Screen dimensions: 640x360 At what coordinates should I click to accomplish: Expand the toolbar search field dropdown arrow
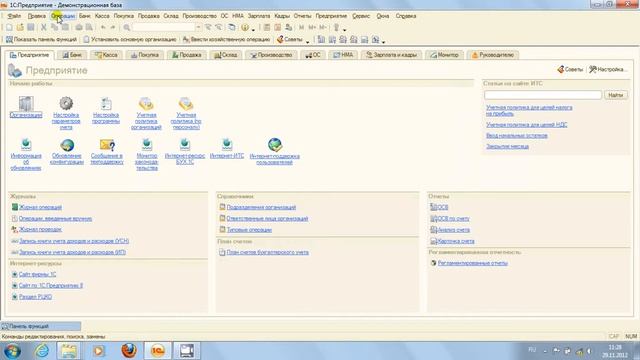198,27
